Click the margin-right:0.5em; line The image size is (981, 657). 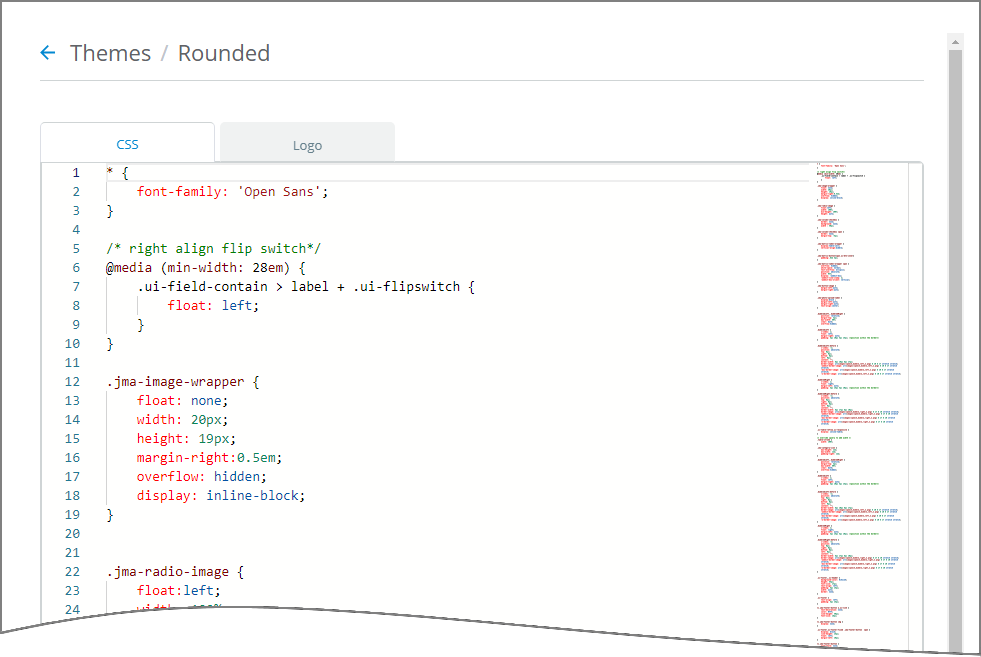pos(210,457)
